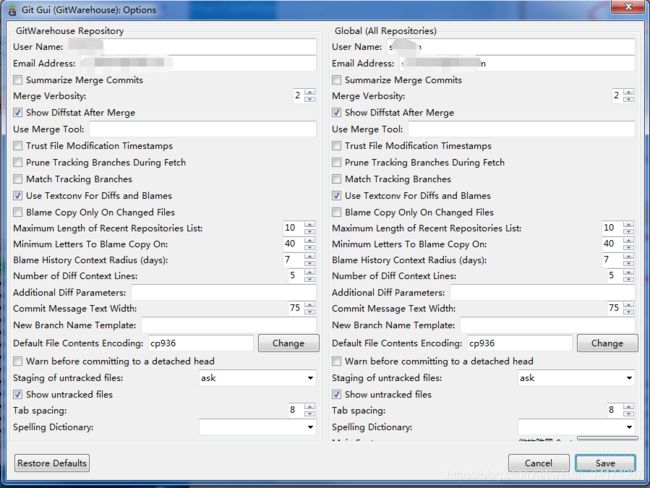Click repository Use Merge Tool field
Viewport: 650px width, 488px height.
tap(203, 129)
